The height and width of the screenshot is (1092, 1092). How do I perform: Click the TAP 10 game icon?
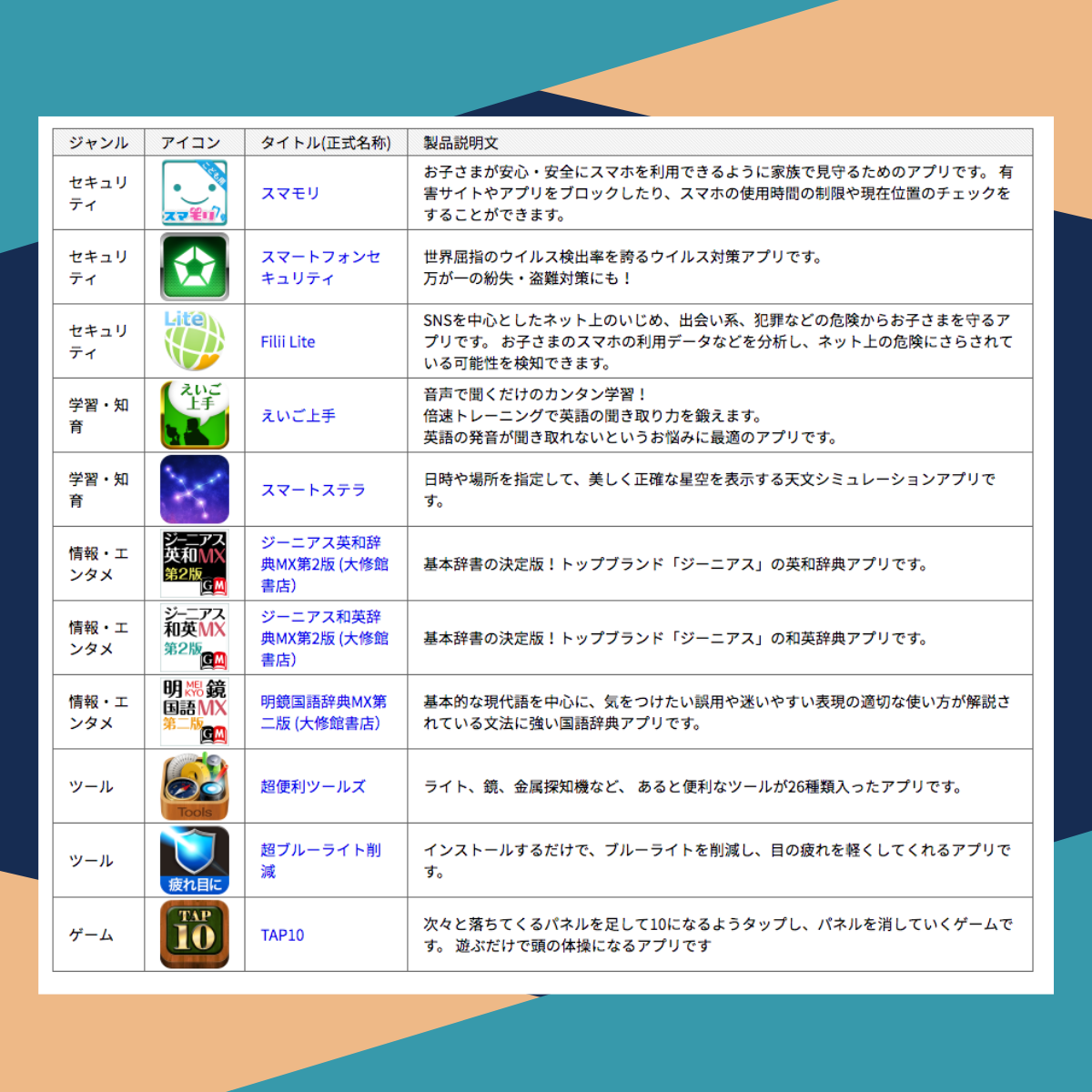pyautogui.click(x=195, y=935)
